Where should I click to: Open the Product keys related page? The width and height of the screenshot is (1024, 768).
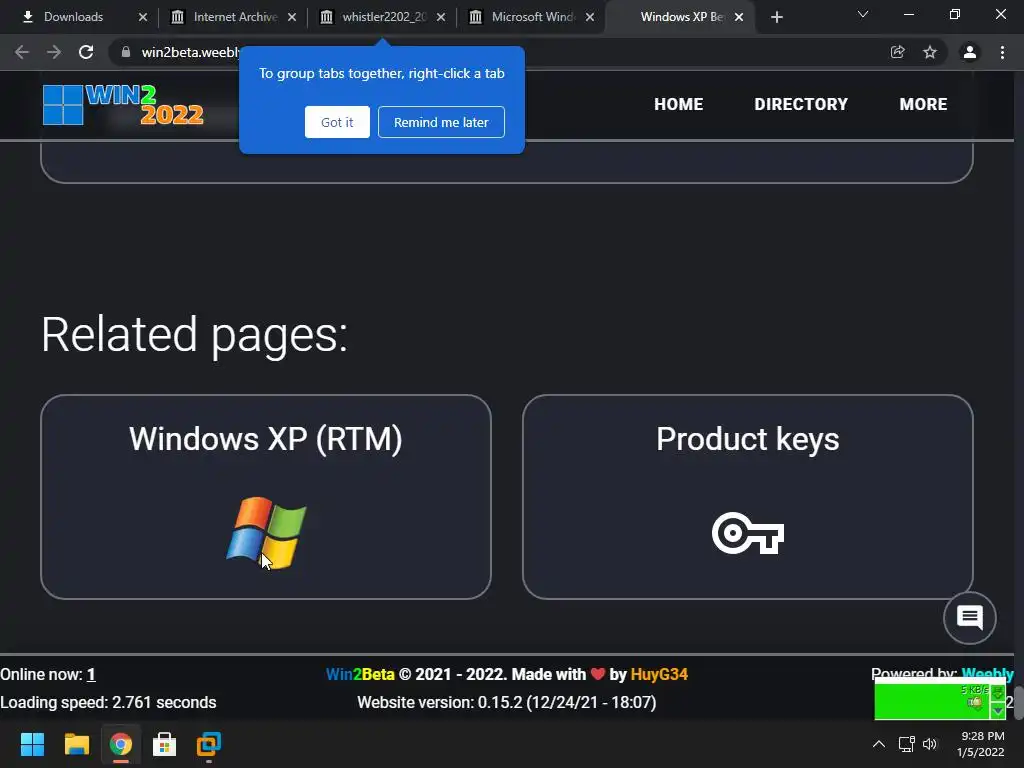[x=748, y=497]
